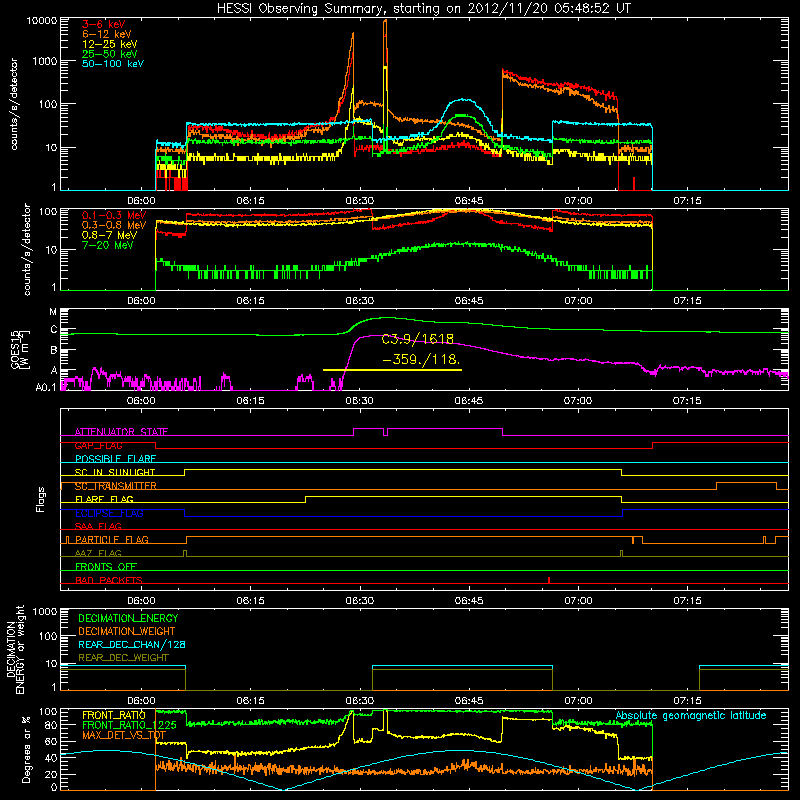Select the FRONTS_OFF flag label
The height and width of the screenshot is (800, 800).
(x=106, y=567)
